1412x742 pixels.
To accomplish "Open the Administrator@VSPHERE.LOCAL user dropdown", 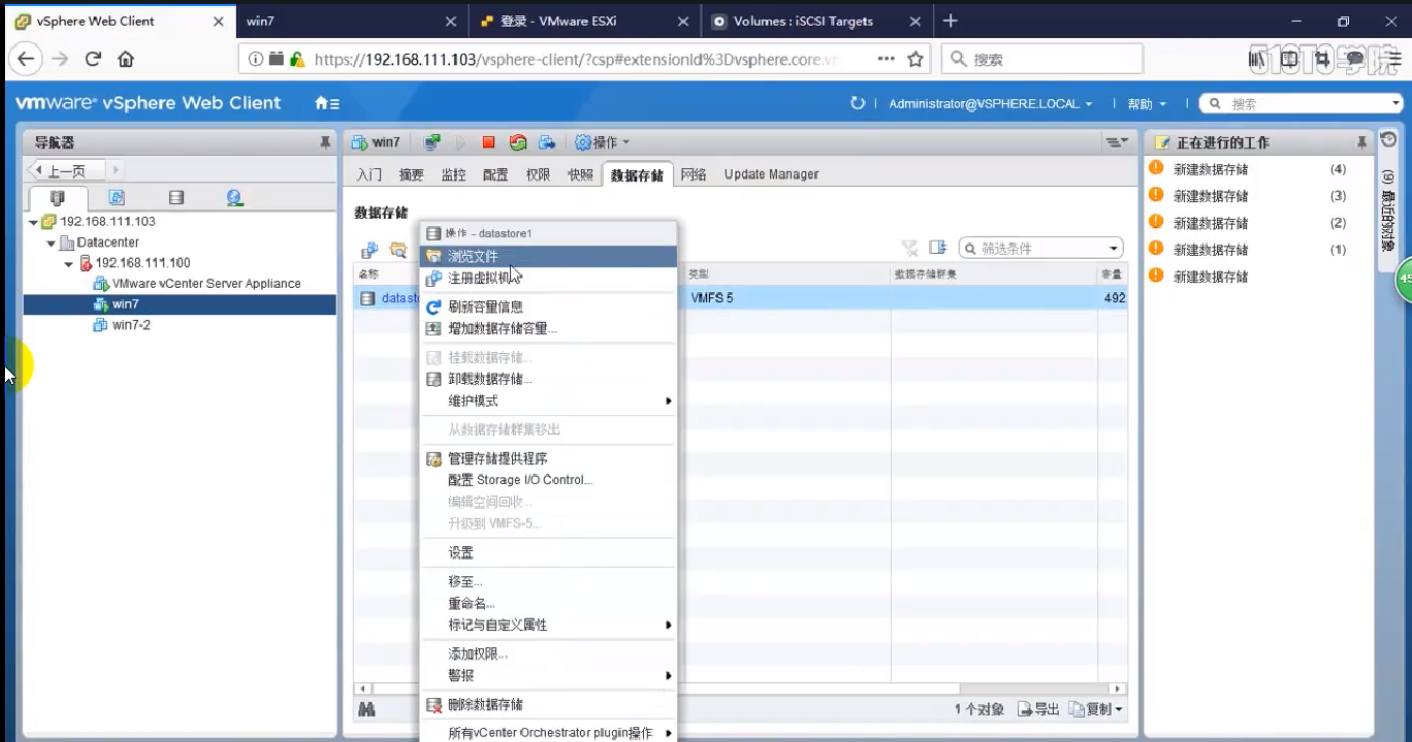I will click(x=989, y=104).
